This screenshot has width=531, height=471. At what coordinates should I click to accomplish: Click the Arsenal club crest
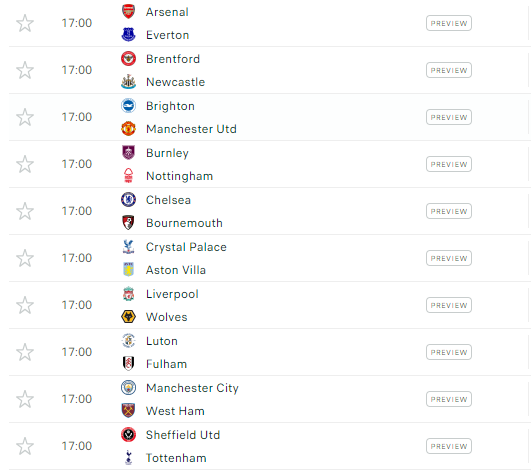tap(128, 12)
